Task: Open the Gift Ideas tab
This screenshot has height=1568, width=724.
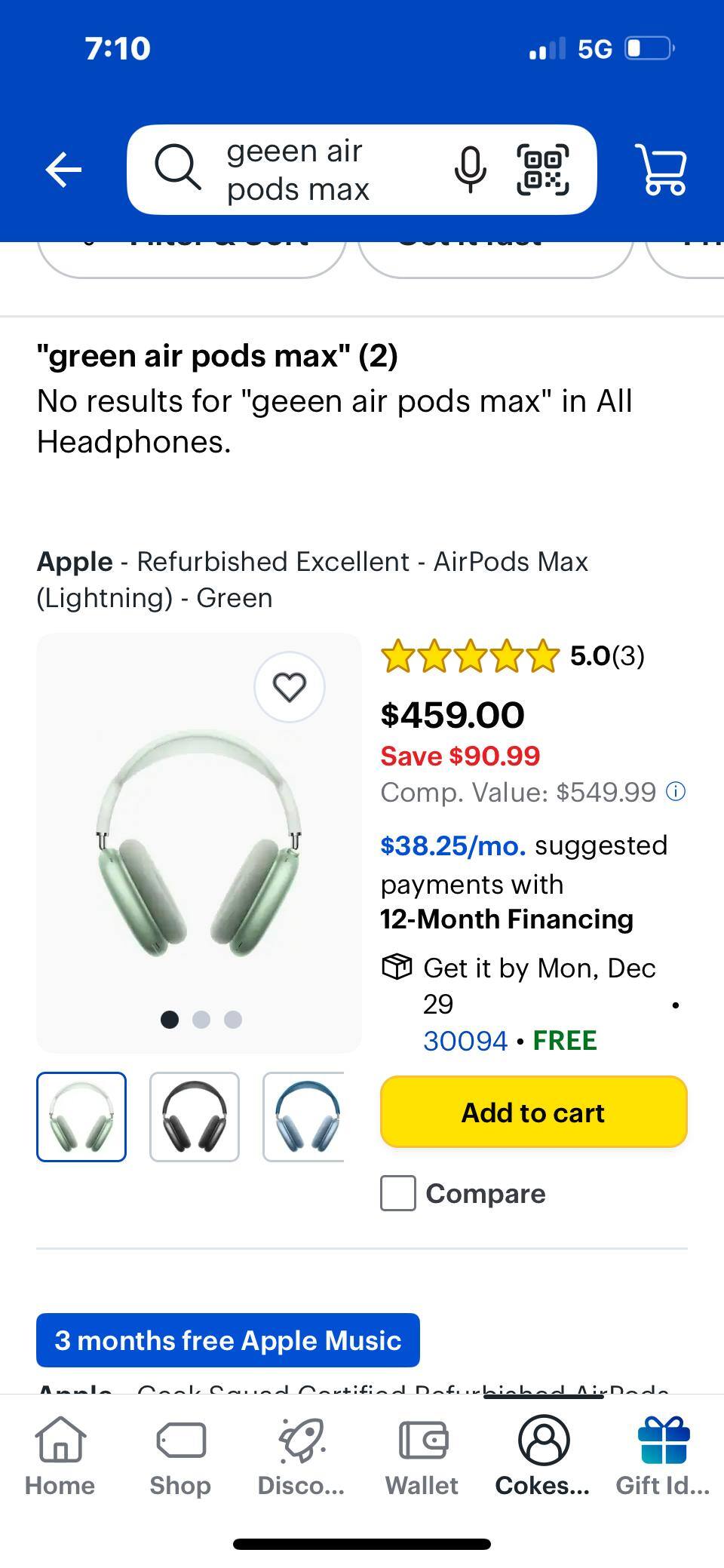Action: click(x=663, y=1456)
